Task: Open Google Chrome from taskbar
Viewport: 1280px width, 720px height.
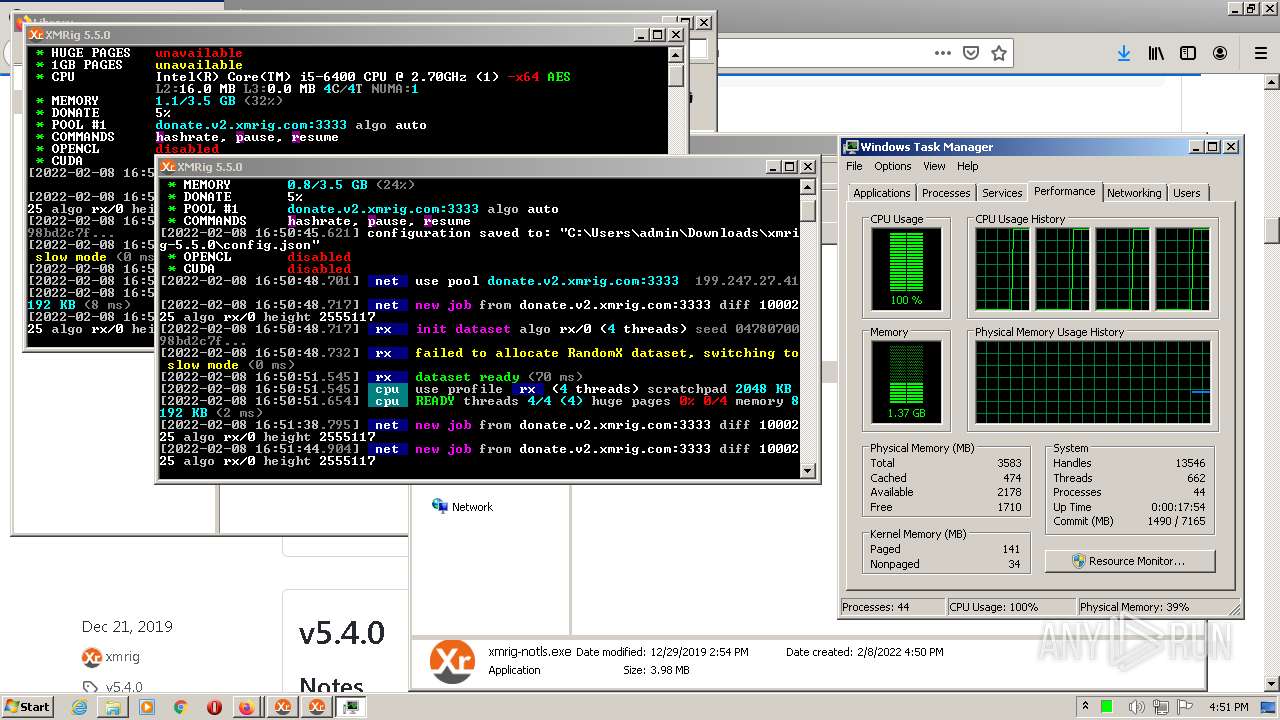Action: [x=180, y=707]
